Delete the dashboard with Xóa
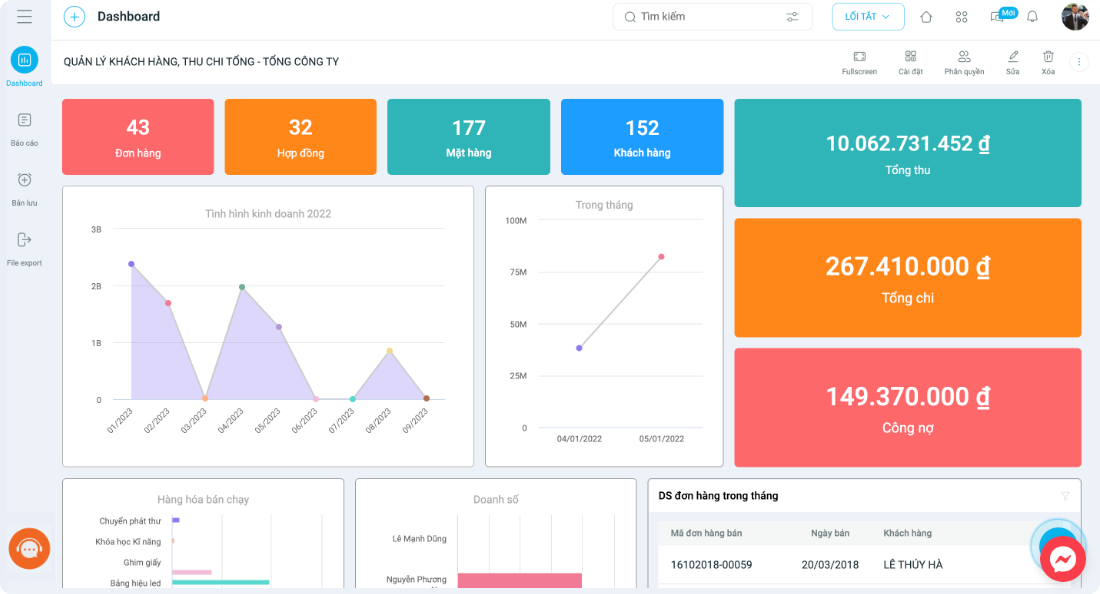 coord(1048,62)
